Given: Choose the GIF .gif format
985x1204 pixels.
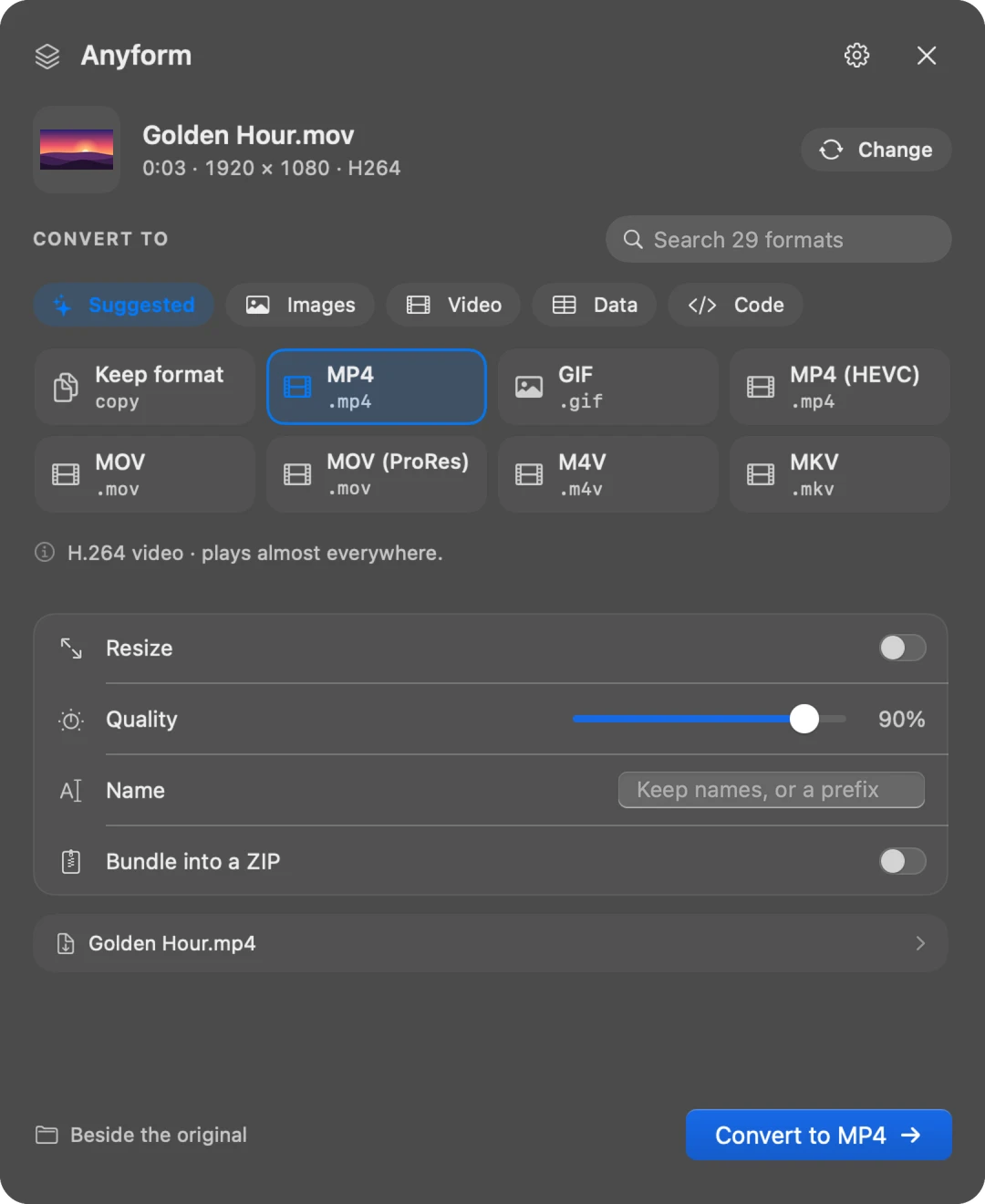Looking at the screenshot, I should pyautogui.click(x=608, y=387).
